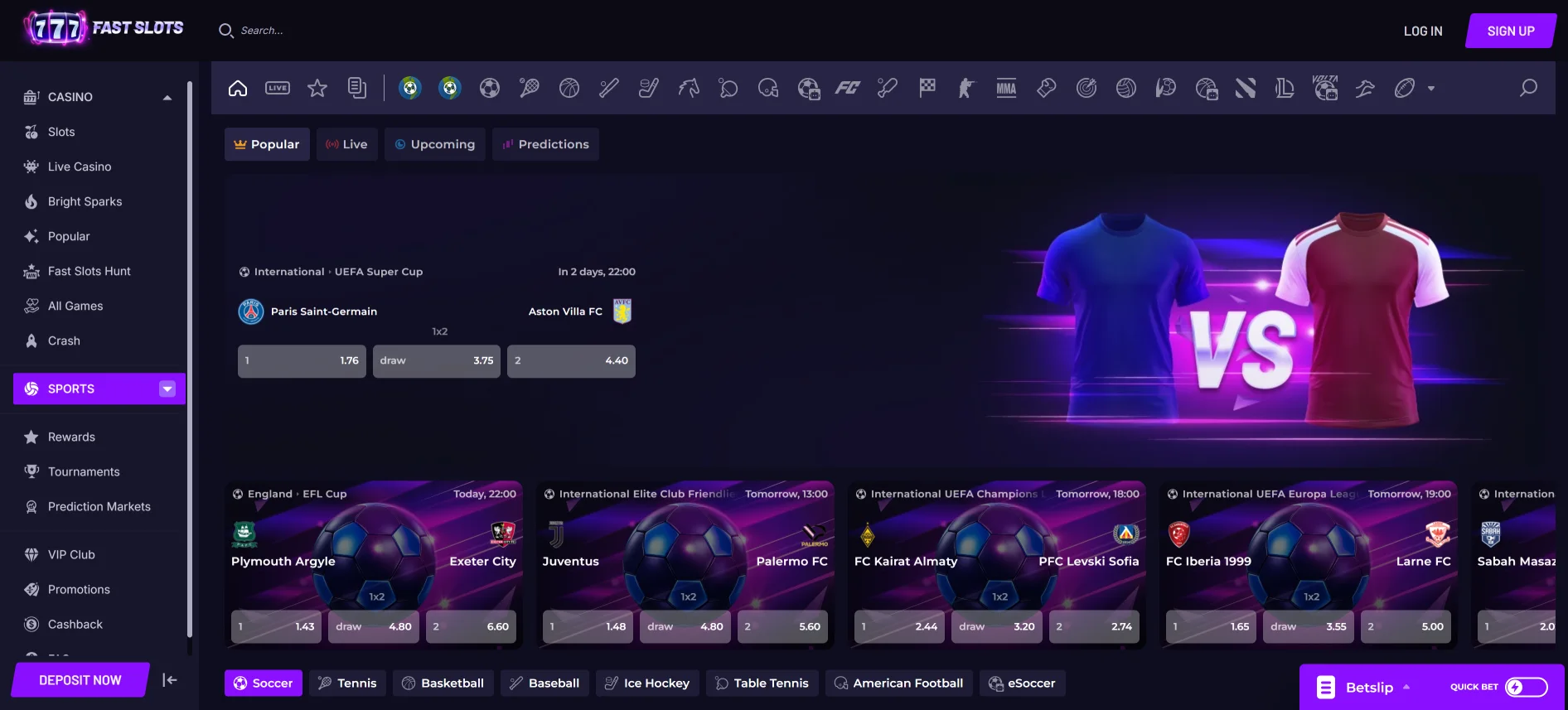Viewport: 1568px width, 710px height.
Task: Select the MMA sport icon
Action: [x=1006, y=88]
